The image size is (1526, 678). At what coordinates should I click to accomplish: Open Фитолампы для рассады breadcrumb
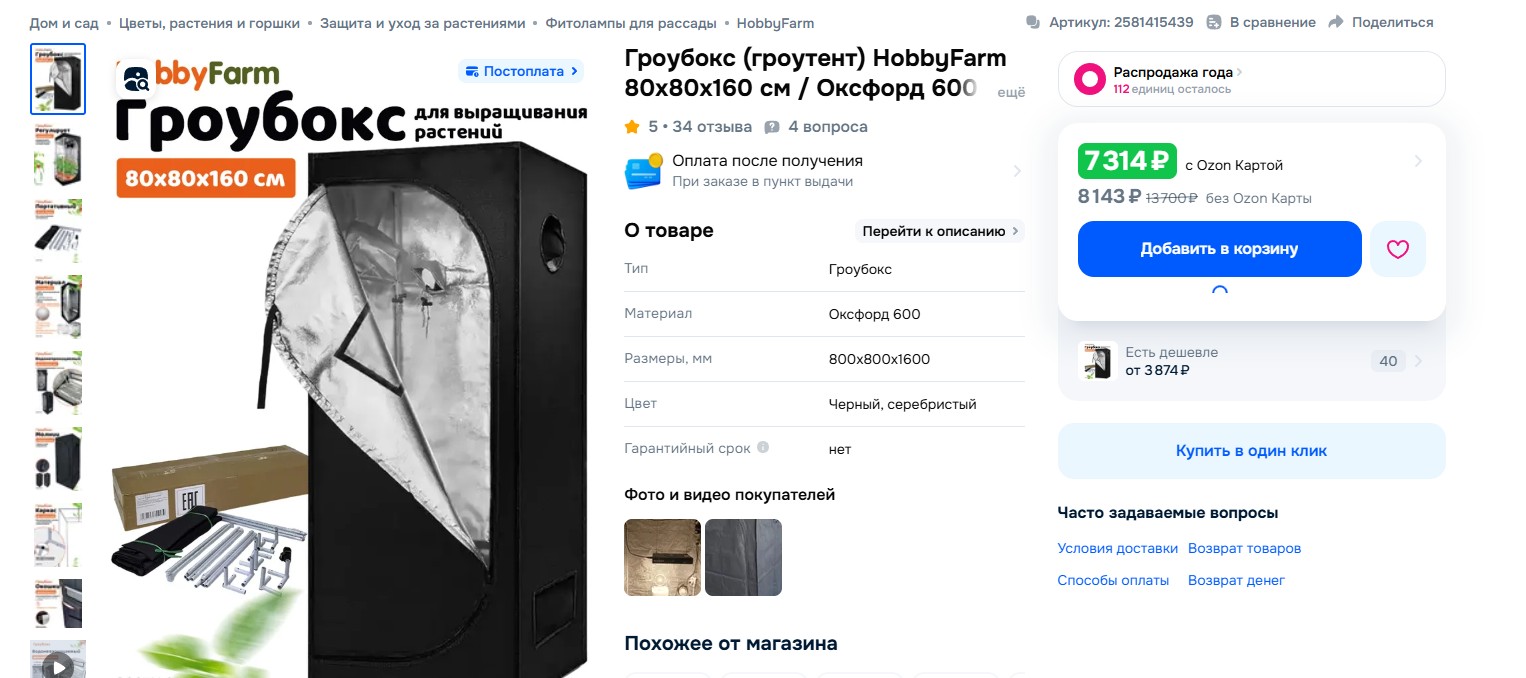[x=631, y=22]
